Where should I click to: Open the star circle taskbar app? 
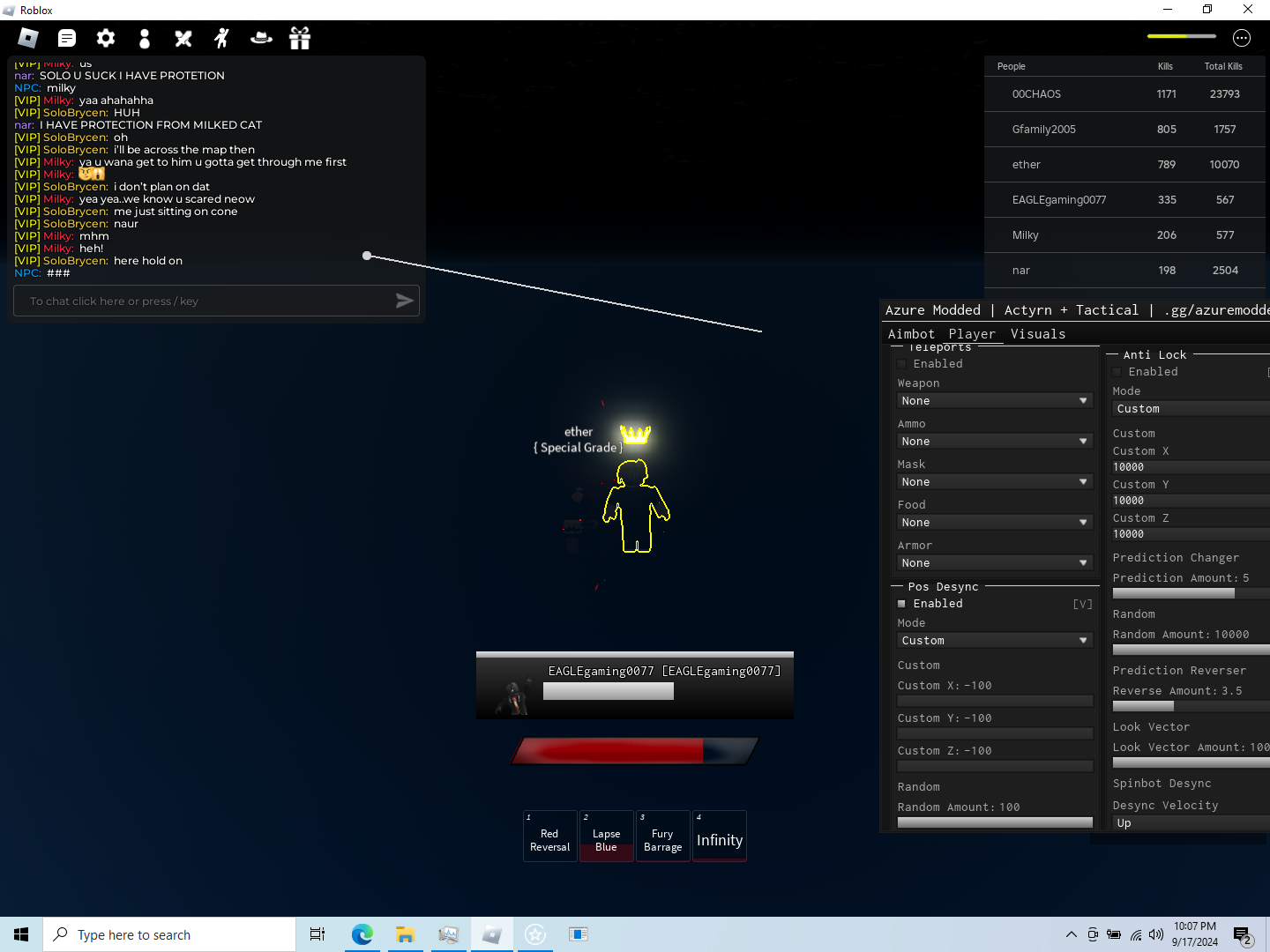[535, 934]
